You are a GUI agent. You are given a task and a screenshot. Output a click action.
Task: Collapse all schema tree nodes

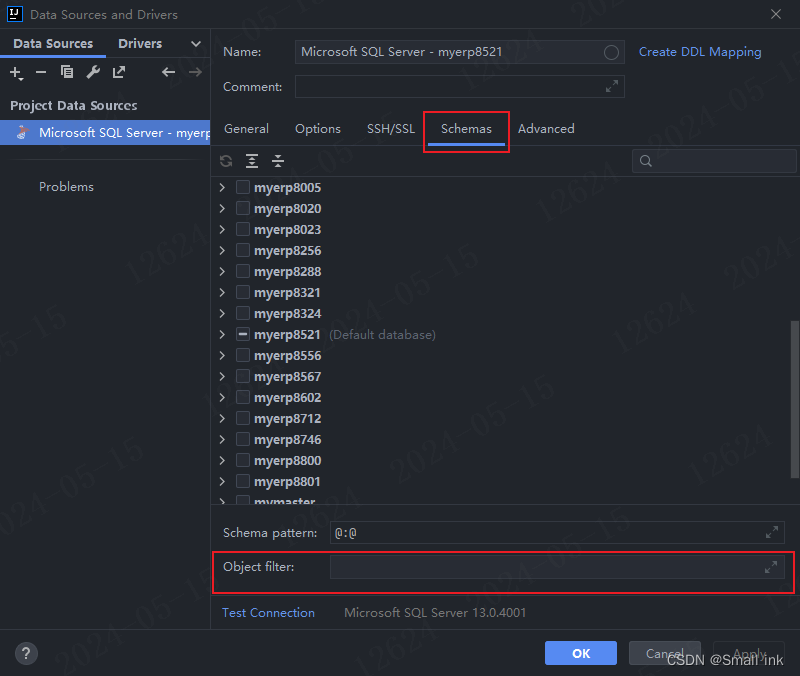(x=278, y=161)
